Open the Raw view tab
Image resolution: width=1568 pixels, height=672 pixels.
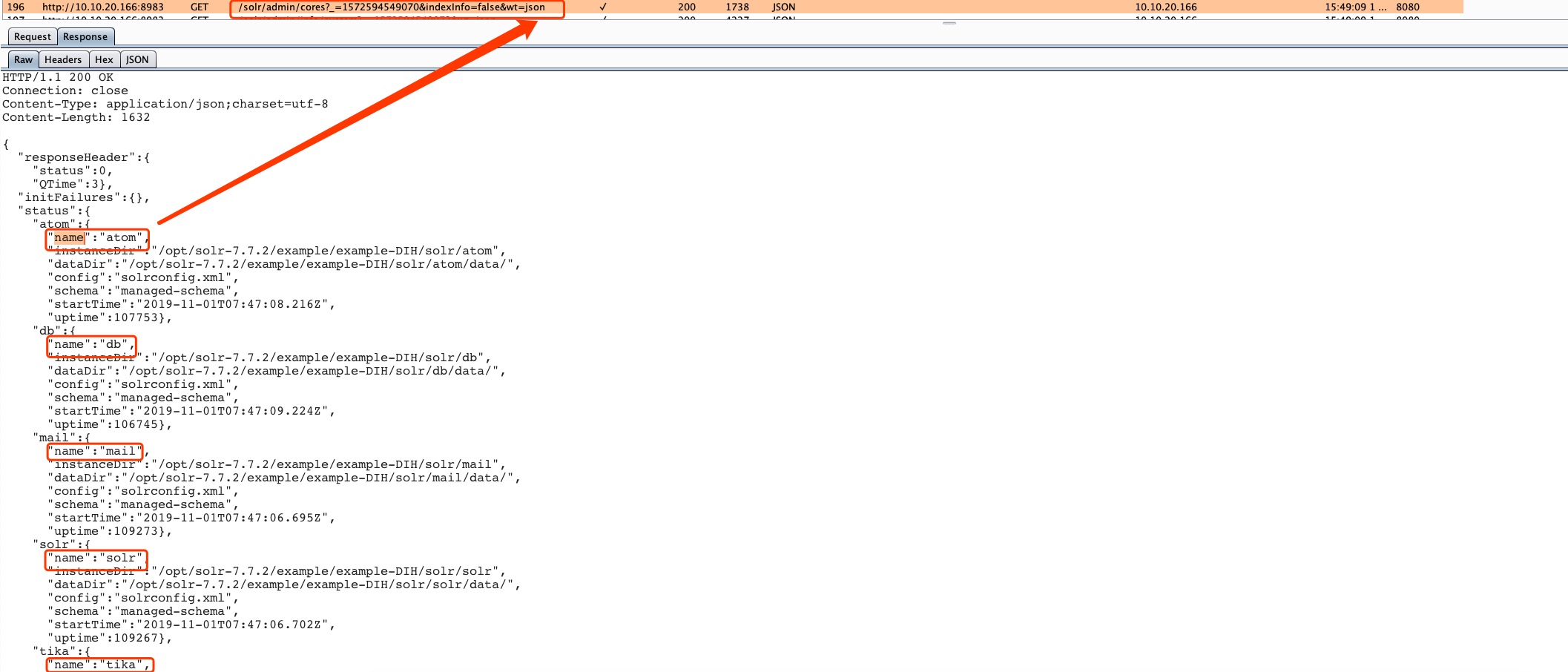24,59
